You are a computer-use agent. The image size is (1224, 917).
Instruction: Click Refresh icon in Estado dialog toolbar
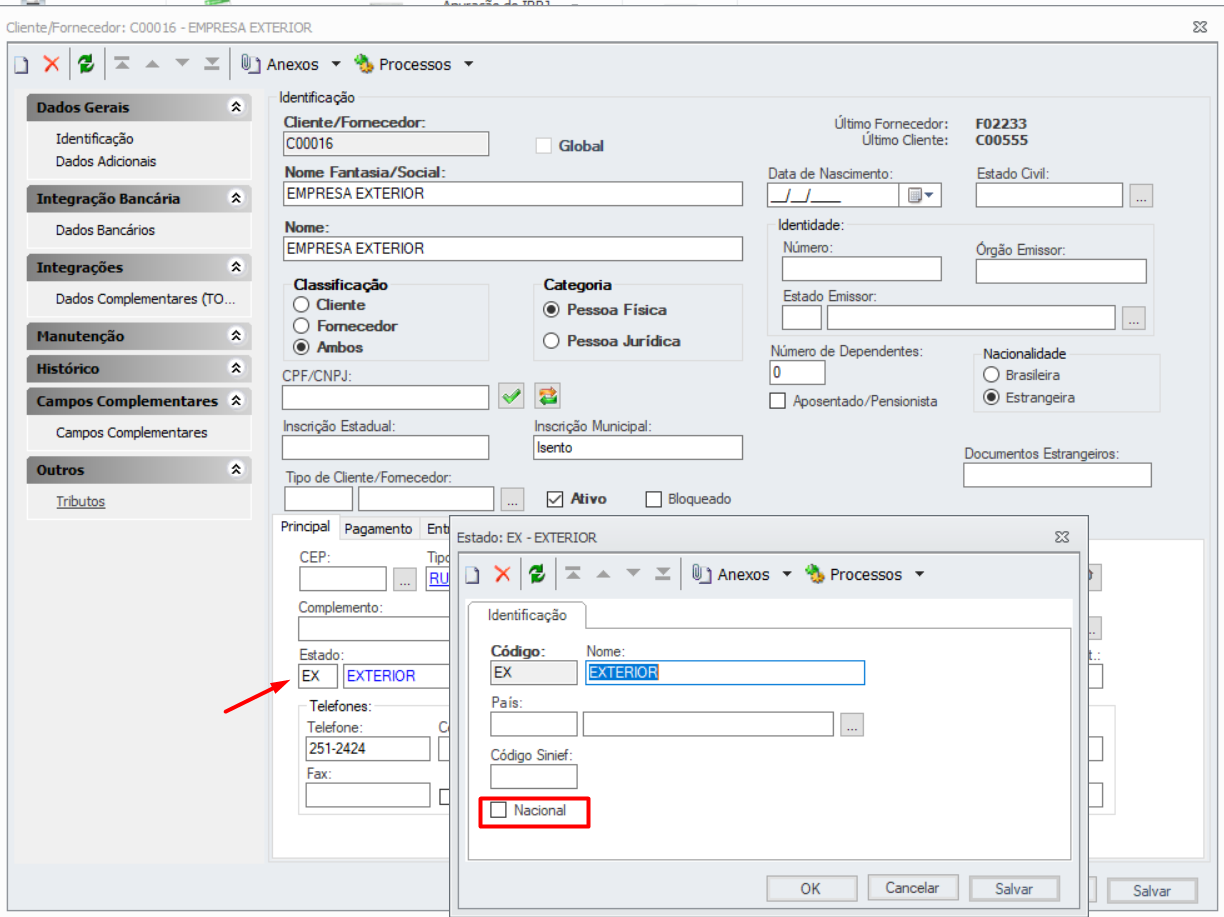click(537, 575)
